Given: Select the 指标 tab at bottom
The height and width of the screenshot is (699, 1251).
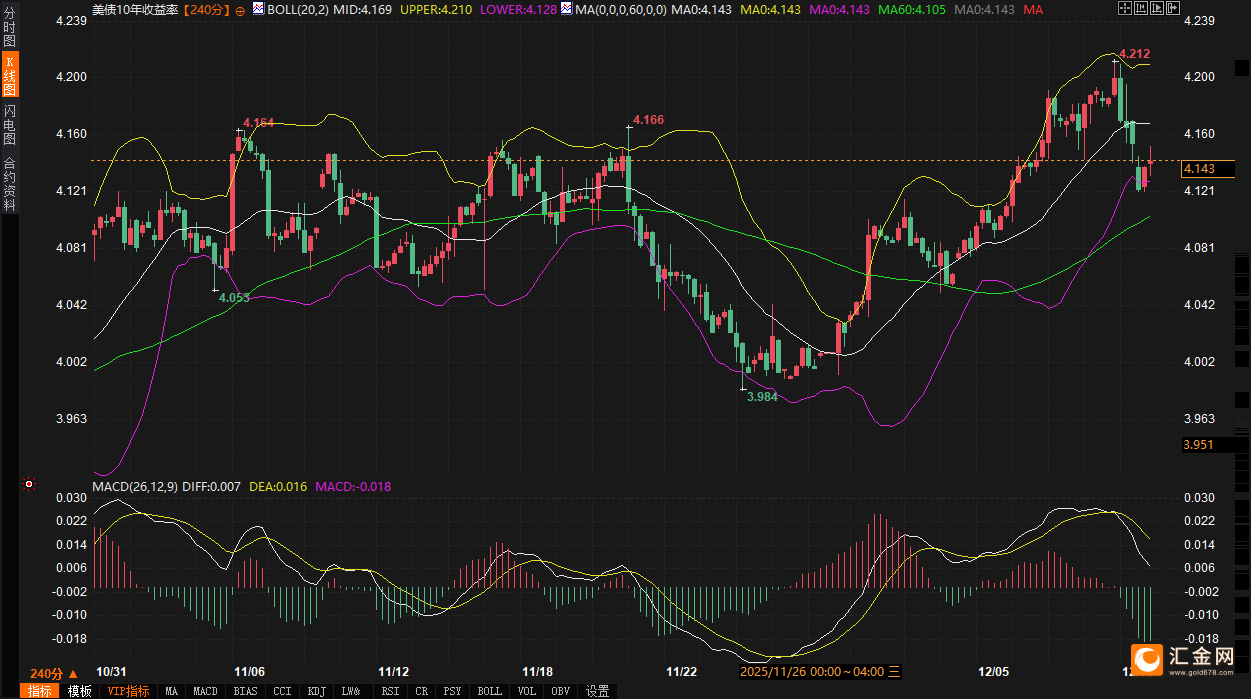Looking at the screenshot, I should 40,691.
